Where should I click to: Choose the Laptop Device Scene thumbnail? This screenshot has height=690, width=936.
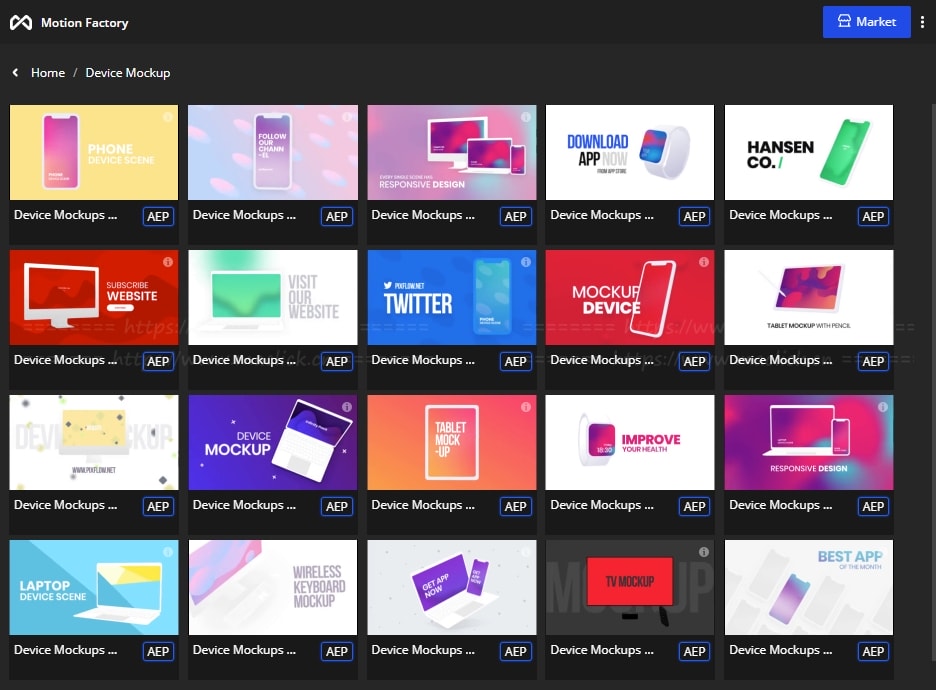tap(94, 587)
